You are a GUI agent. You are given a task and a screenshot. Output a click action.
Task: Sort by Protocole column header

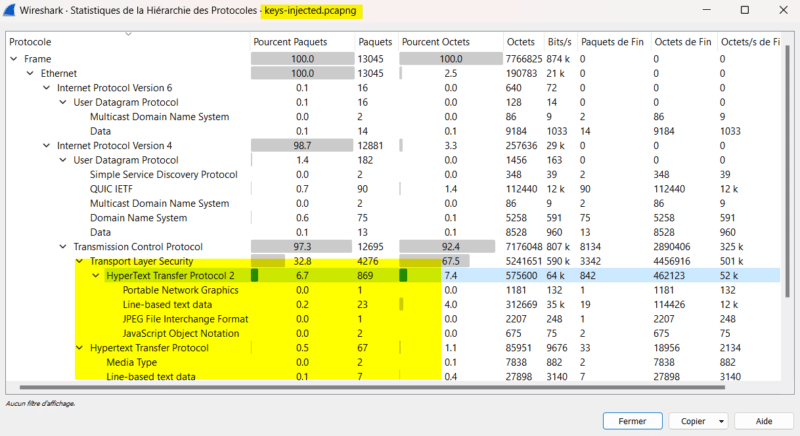pos(128,42)
